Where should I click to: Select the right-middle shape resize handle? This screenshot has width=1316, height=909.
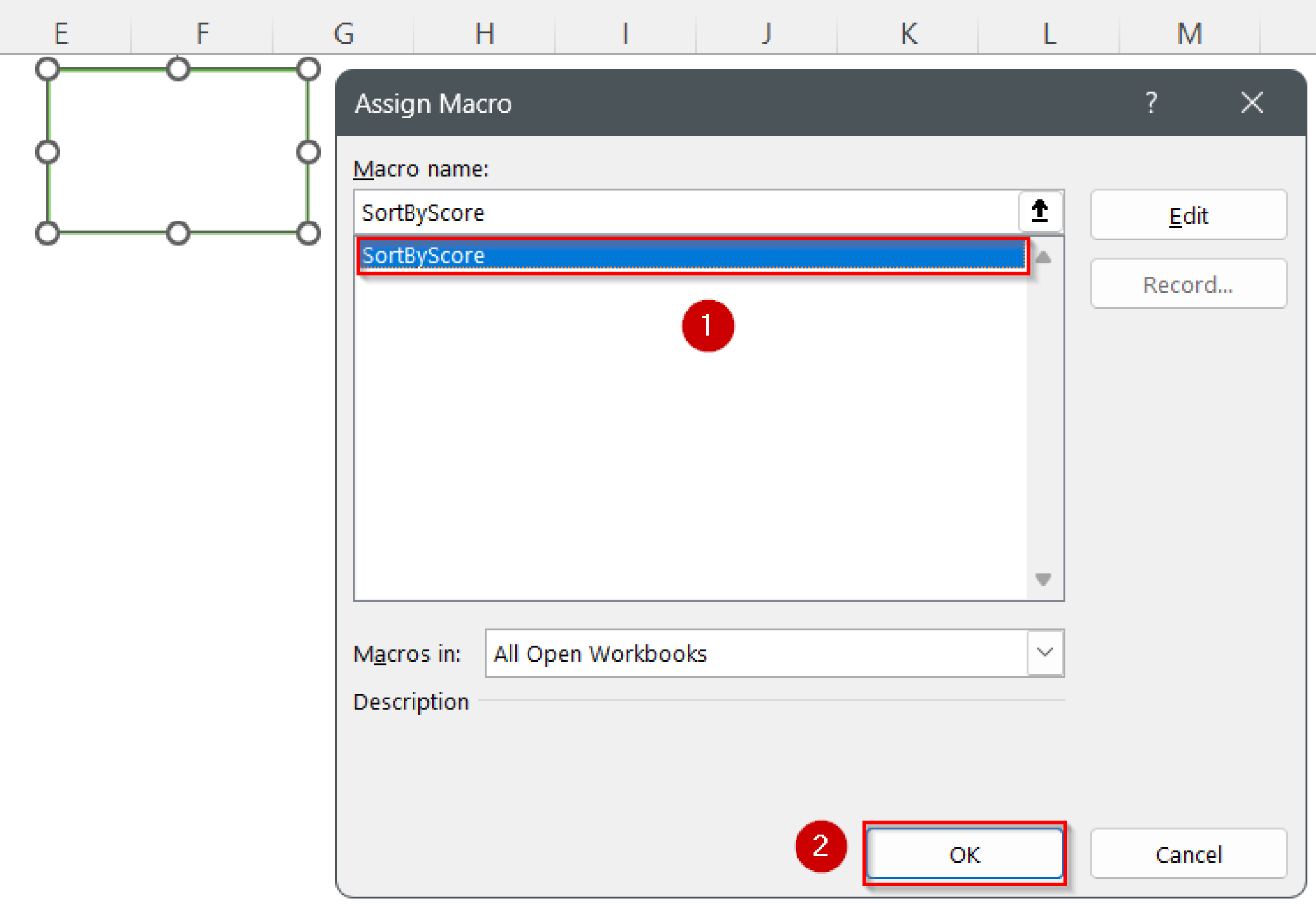(308, 152)
